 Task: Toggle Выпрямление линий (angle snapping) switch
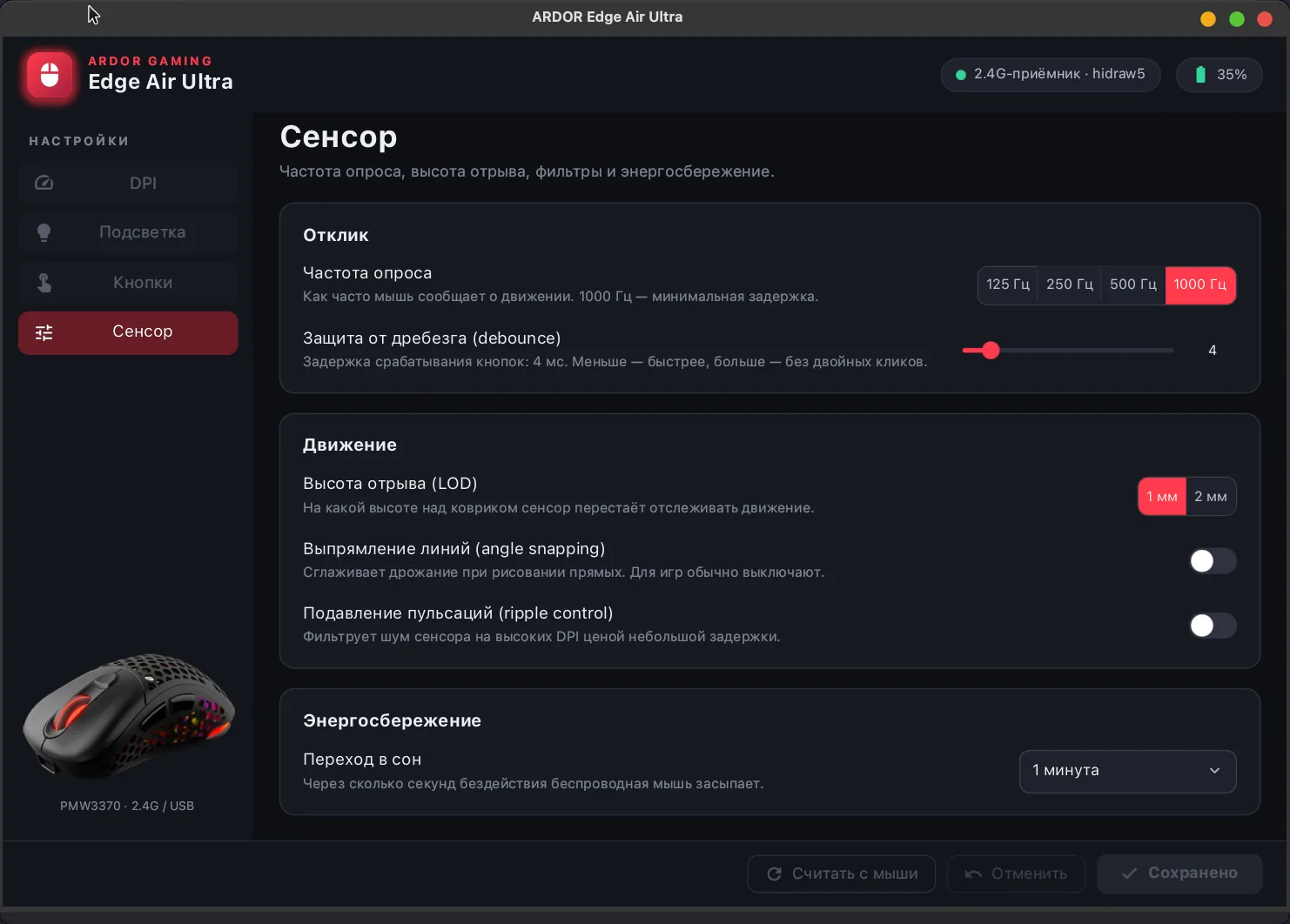click(1213, 561)
